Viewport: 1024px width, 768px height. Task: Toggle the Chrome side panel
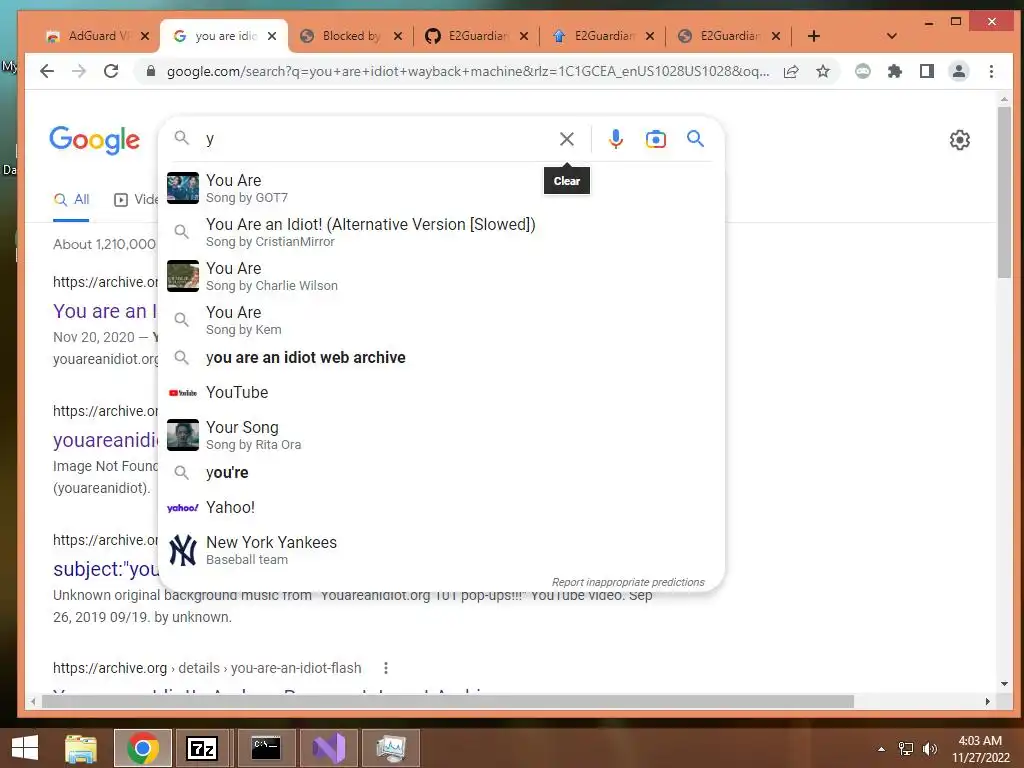coord(927,71)
